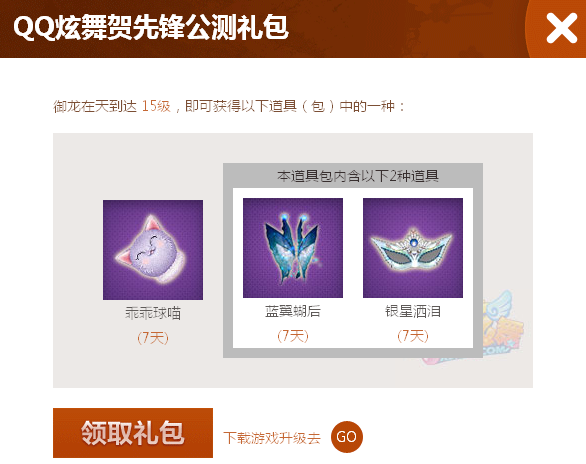586x464 pixels.
Task: Click the orange GO circle button
Action: pos(346,436)
